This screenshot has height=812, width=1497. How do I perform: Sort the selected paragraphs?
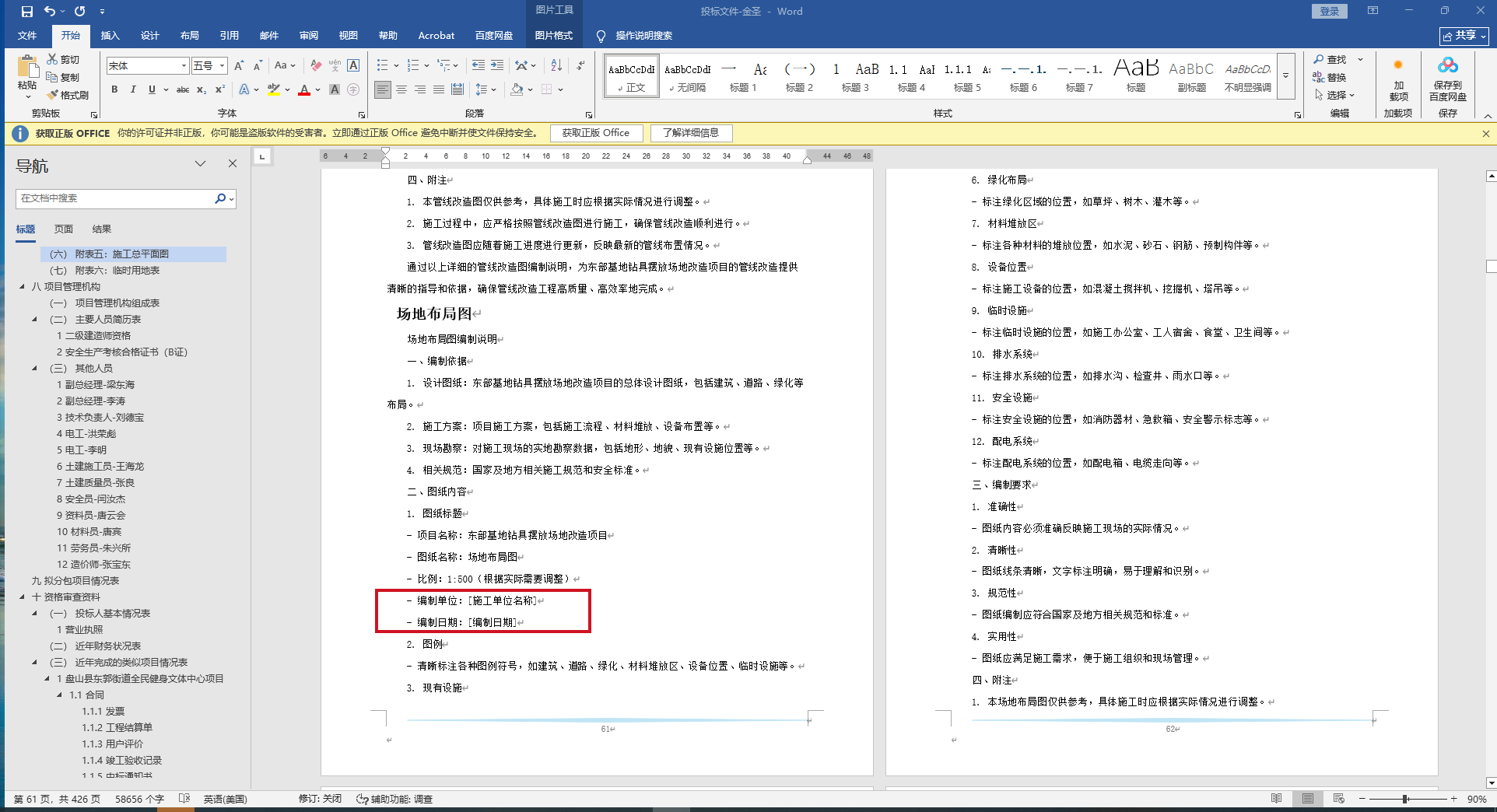[x=556, y=66]
